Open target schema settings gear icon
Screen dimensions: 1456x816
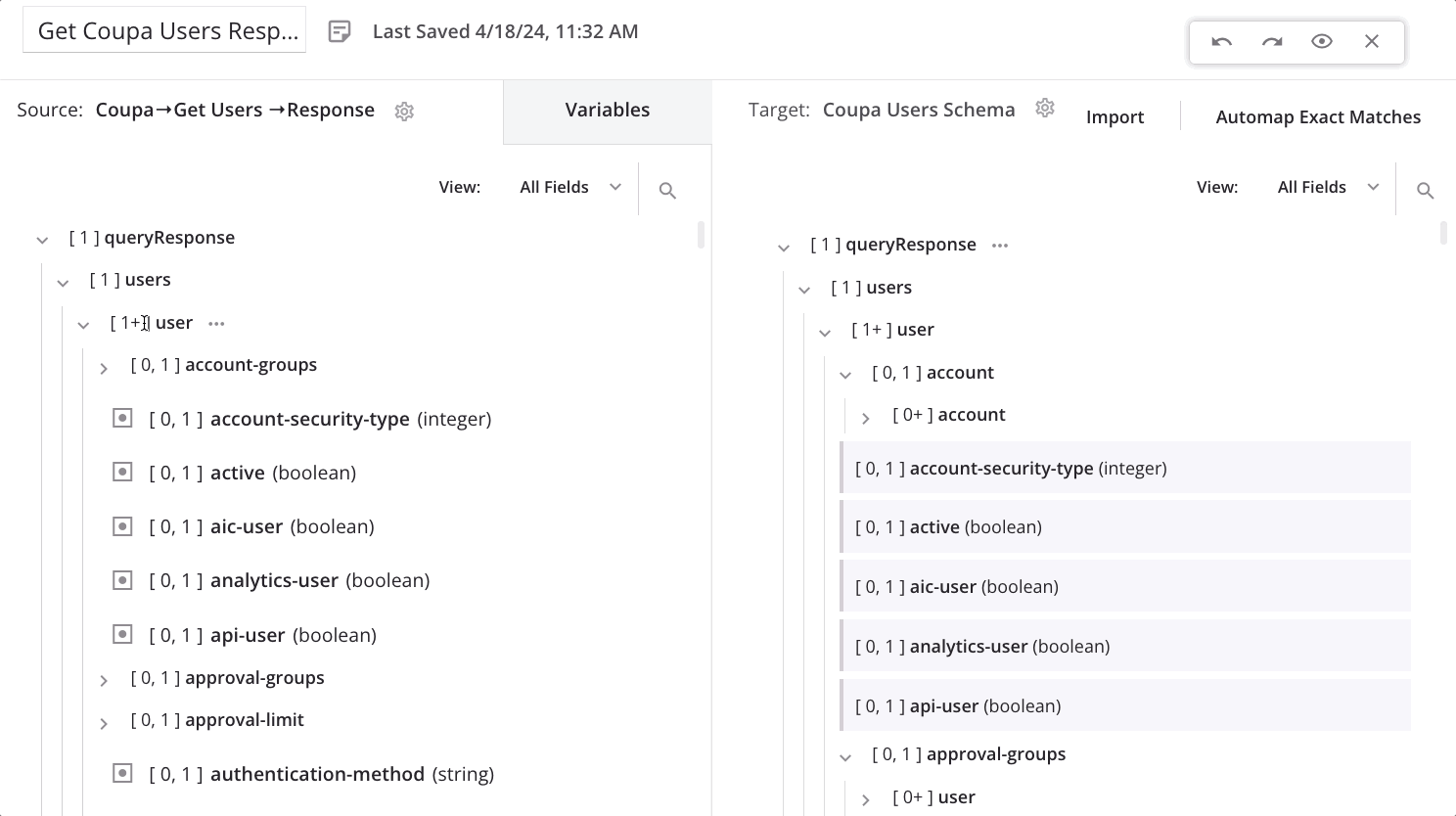click(x=1045, y=108)
